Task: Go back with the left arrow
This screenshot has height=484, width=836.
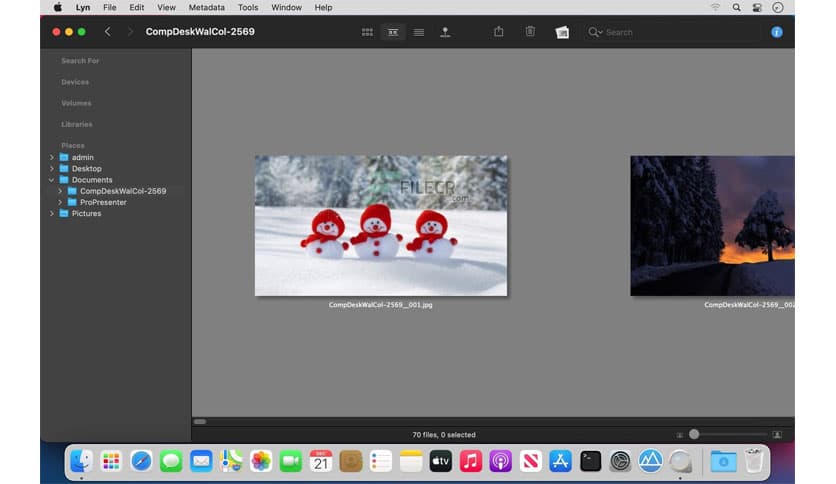Action: 108,32
